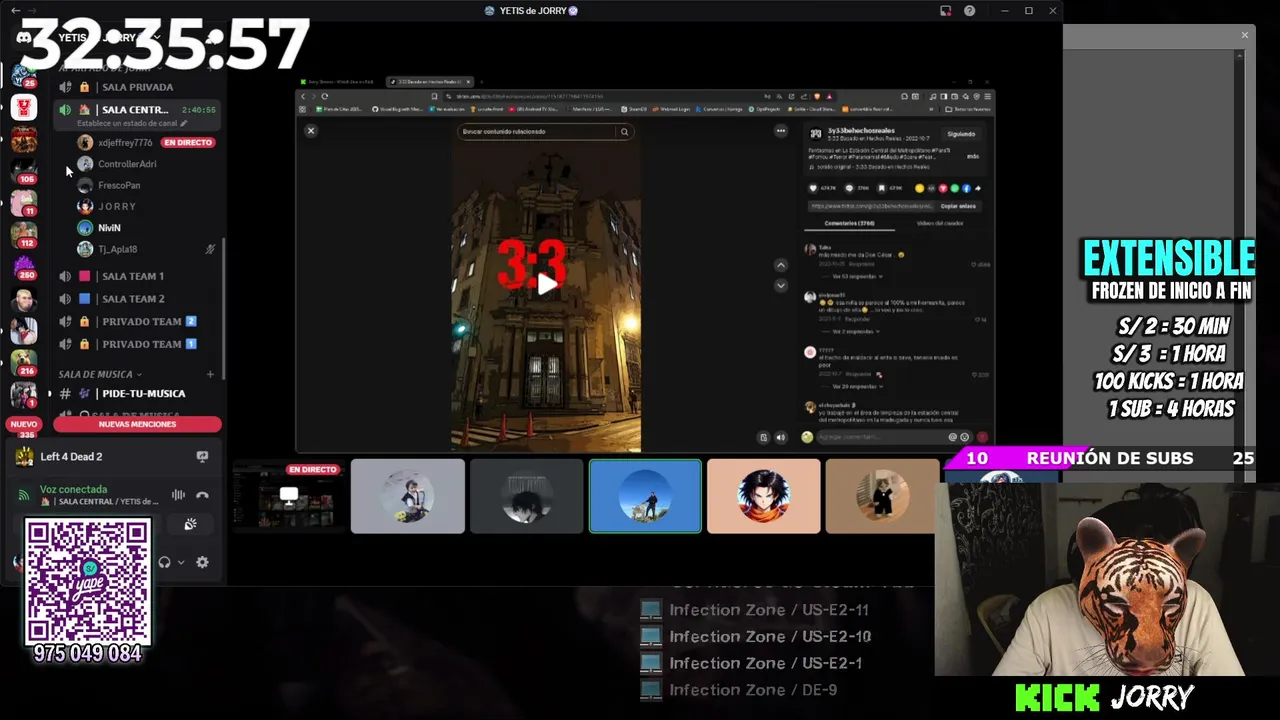Open server with 105 unread badge
This screenshot has height=720, width=1280.
(x=24, y=171)
